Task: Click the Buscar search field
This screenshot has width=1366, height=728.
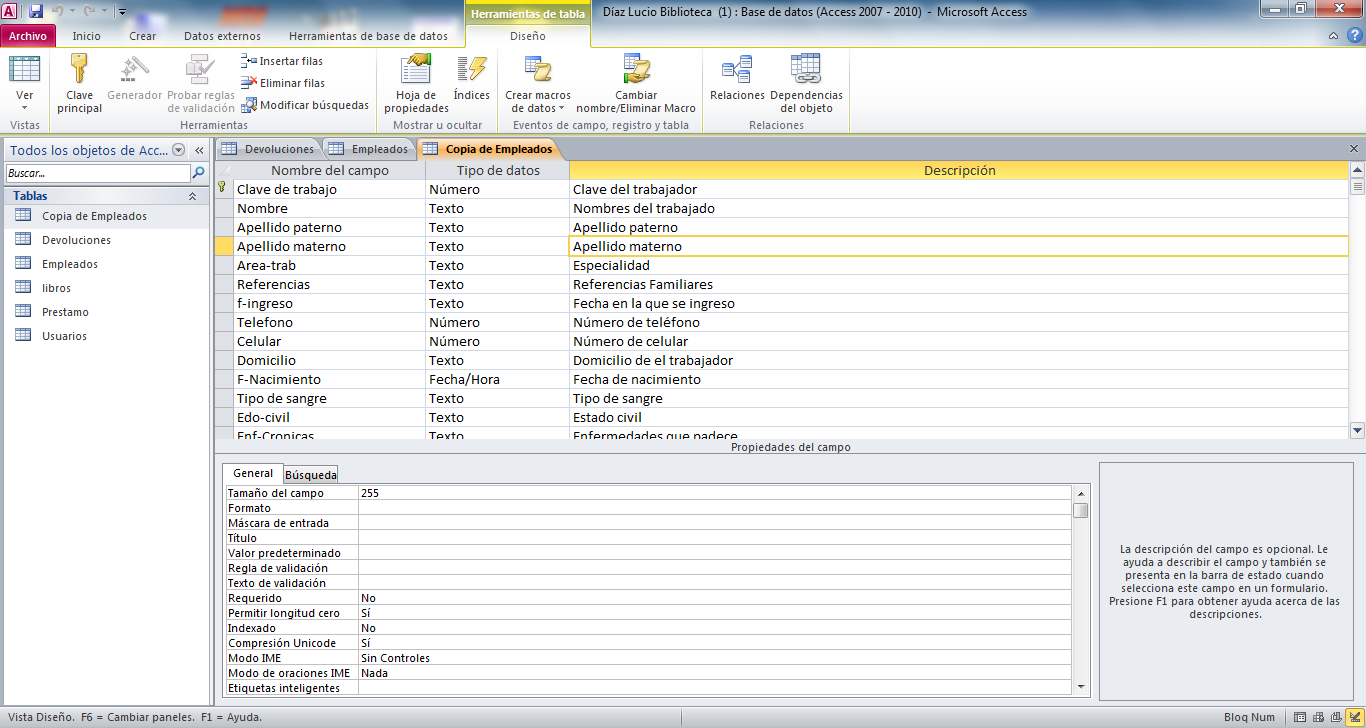Action: (96, 173)
